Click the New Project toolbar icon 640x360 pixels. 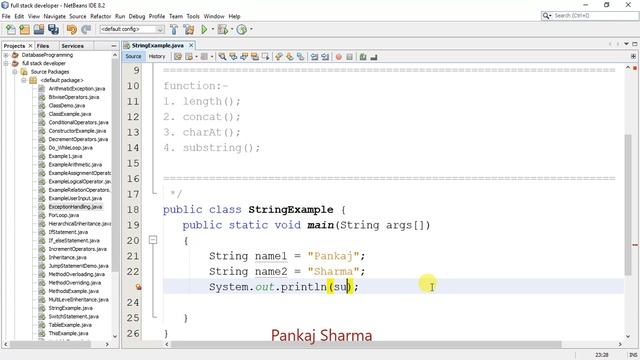pyautogui.click(x=24, y=29)
